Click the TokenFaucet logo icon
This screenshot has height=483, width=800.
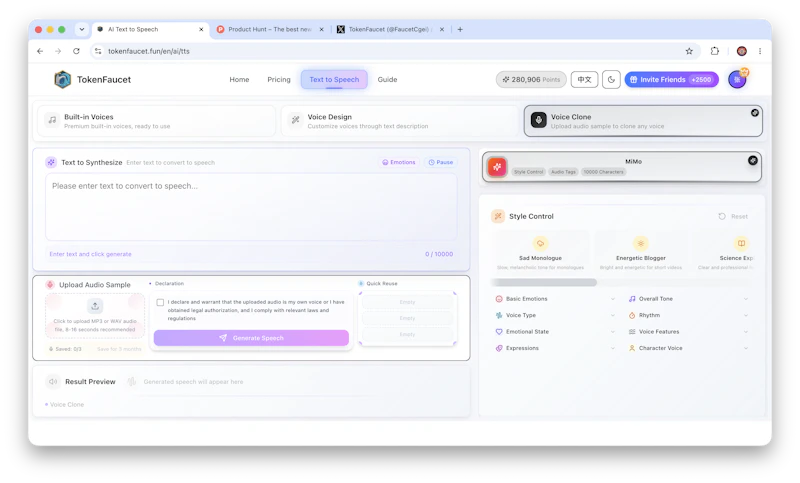click(x=62, y=80)
